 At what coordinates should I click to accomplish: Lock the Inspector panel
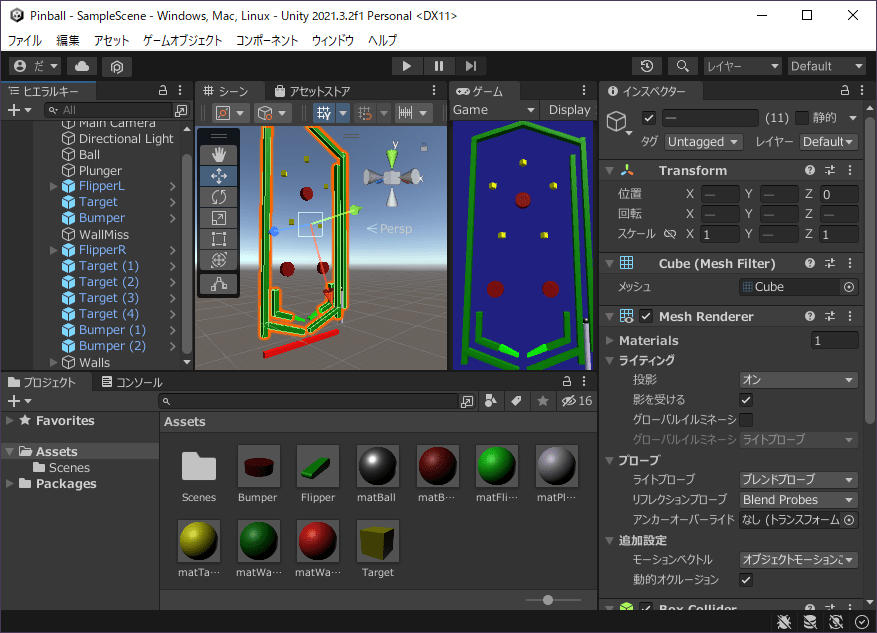click(845, 90)
